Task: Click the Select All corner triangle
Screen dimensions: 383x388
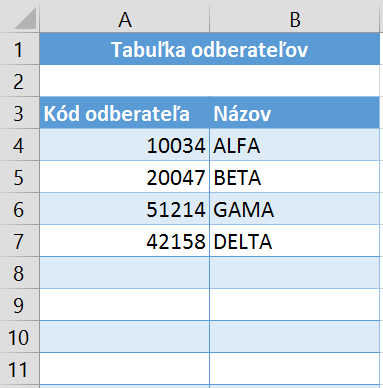Action: [x=25, y=18]
